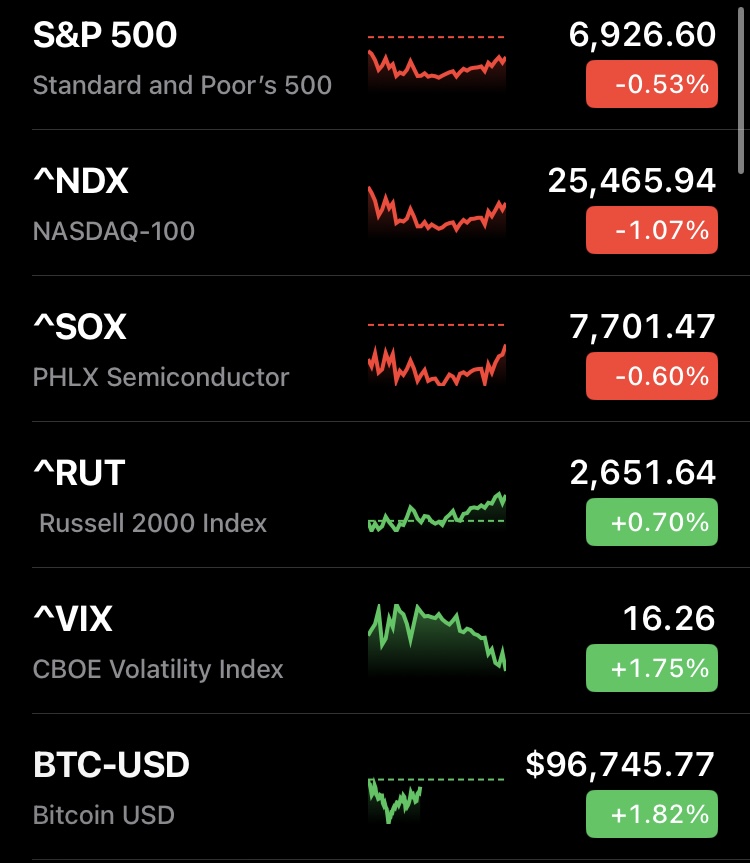Select the 25,465.94 NASDAQ price value
This screenshot has width=750, height=863.
631,181
